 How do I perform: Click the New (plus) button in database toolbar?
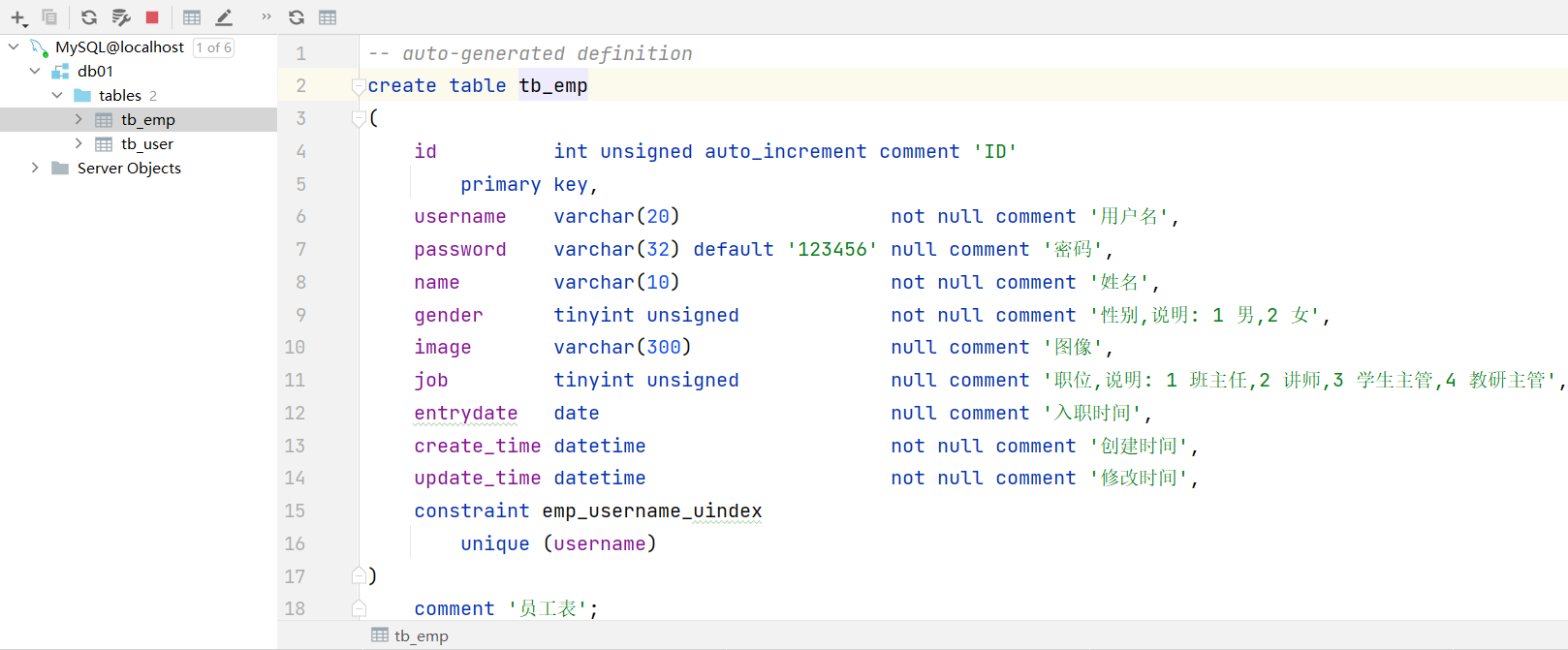tap(18, 17)
